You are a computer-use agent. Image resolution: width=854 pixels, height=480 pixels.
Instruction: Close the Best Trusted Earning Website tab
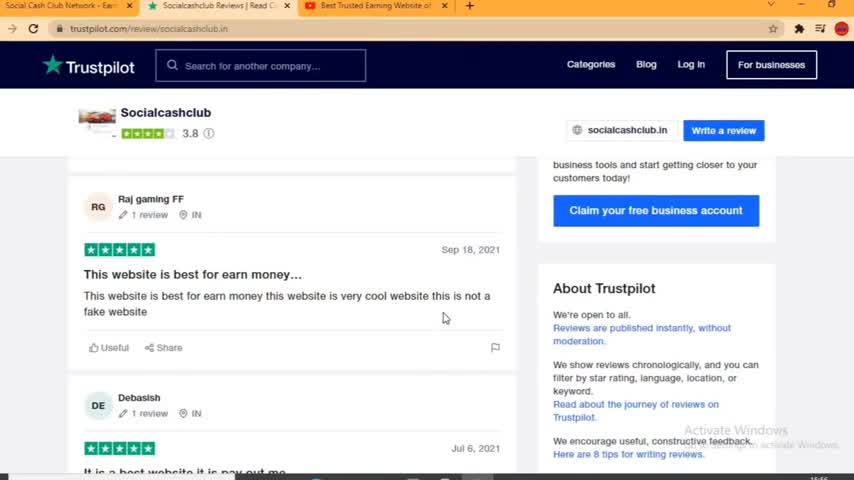pyautogui.click(x=444, y=5)
